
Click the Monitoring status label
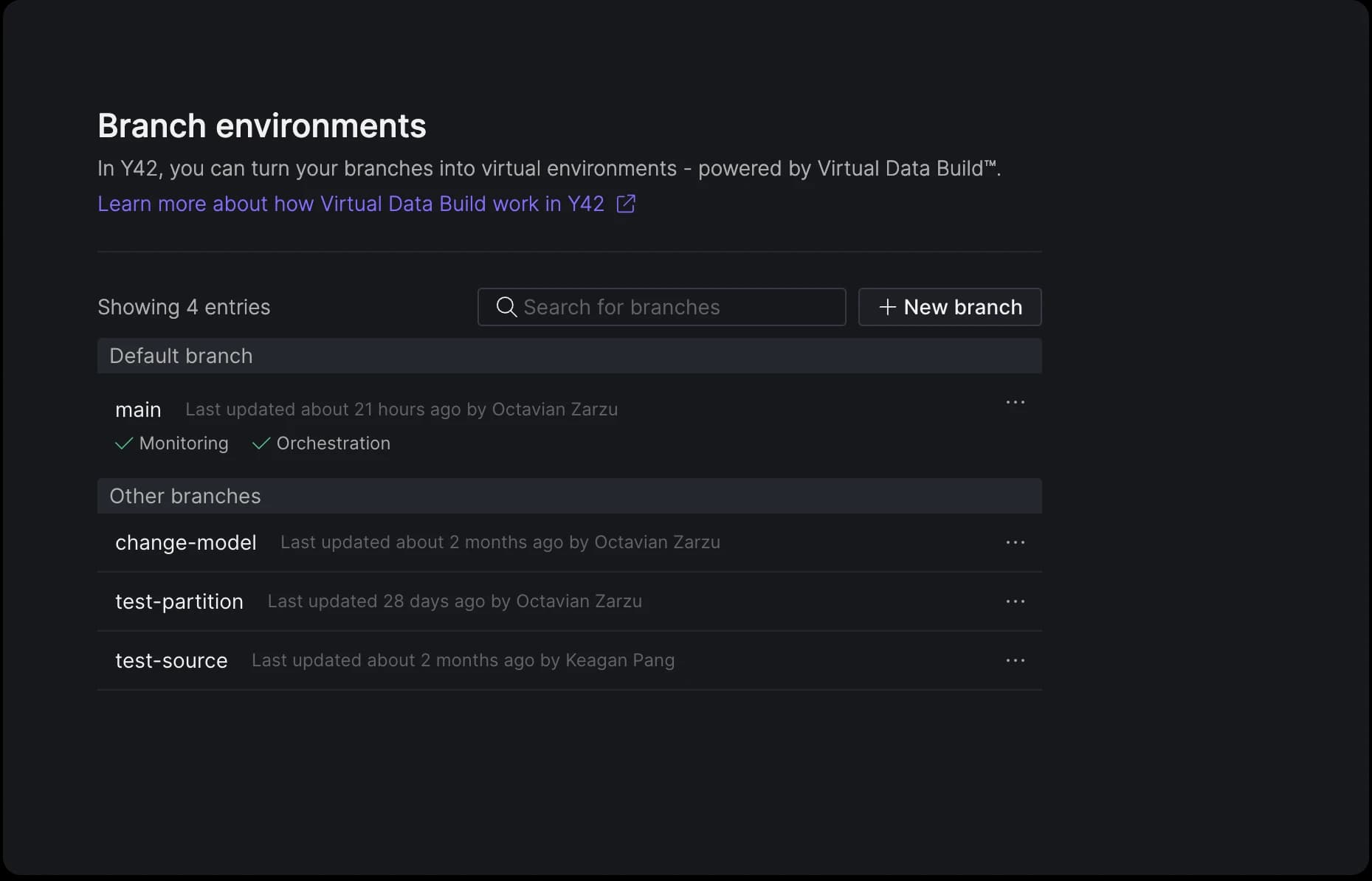click(x=184, y=443)
